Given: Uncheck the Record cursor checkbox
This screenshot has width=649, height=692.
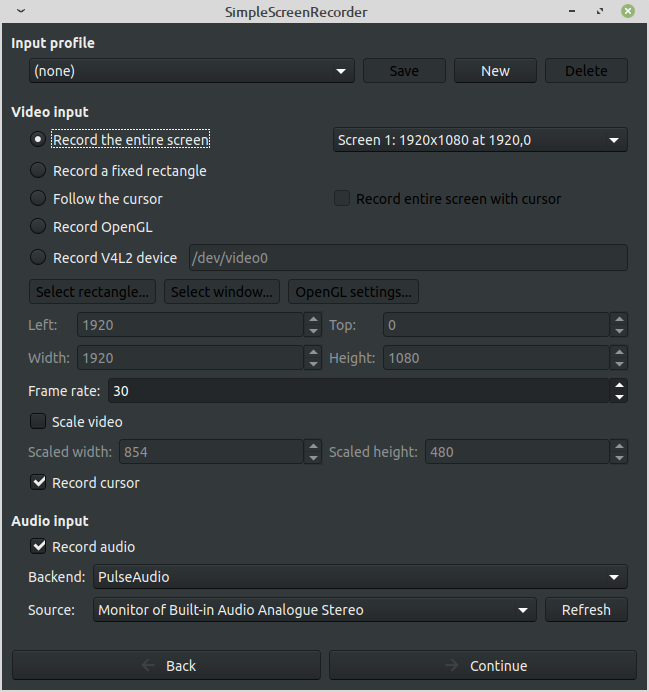Looking at the screenshot, I should [39, 482].
